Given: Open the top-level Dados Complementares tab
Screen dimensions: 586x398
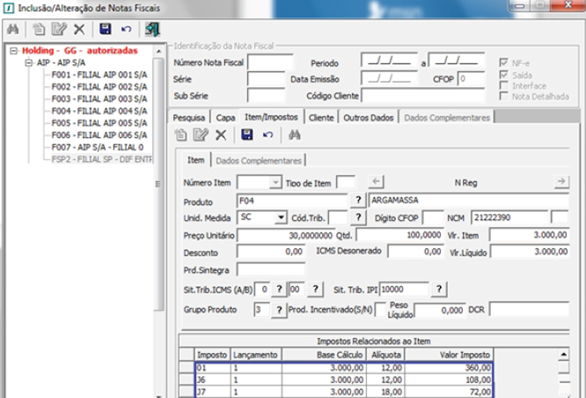Looking at the screenshot, I should [447, 118].
